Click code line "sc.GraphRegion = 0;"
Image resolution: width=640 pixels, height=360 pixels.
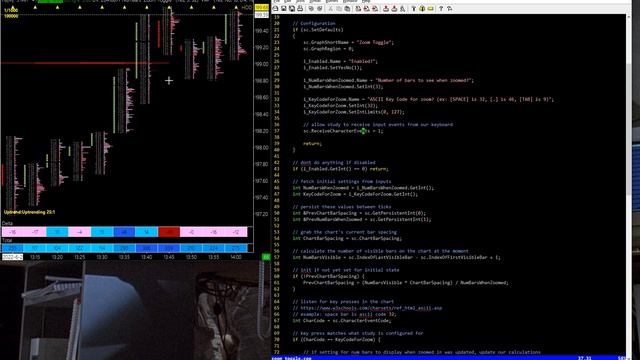pos(329,49)
